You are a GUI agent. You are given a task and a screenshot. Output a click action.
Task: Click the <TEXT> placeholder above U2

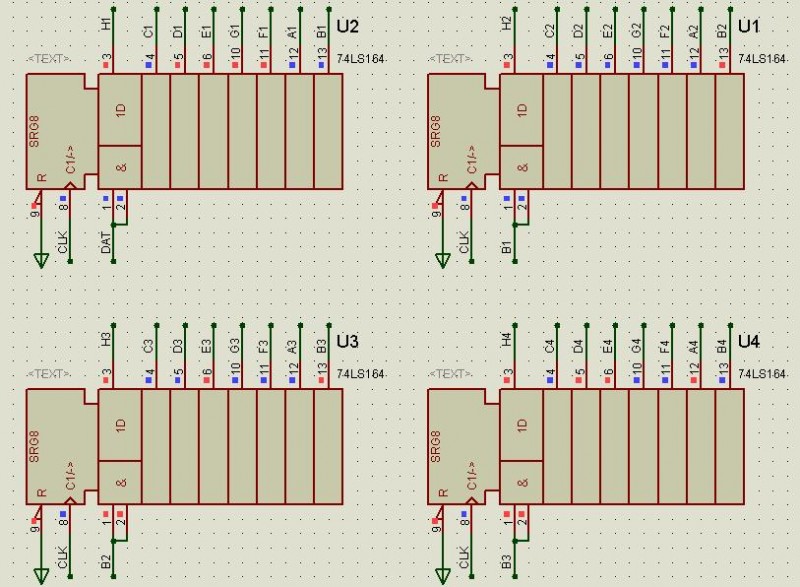tap(49, 59)
